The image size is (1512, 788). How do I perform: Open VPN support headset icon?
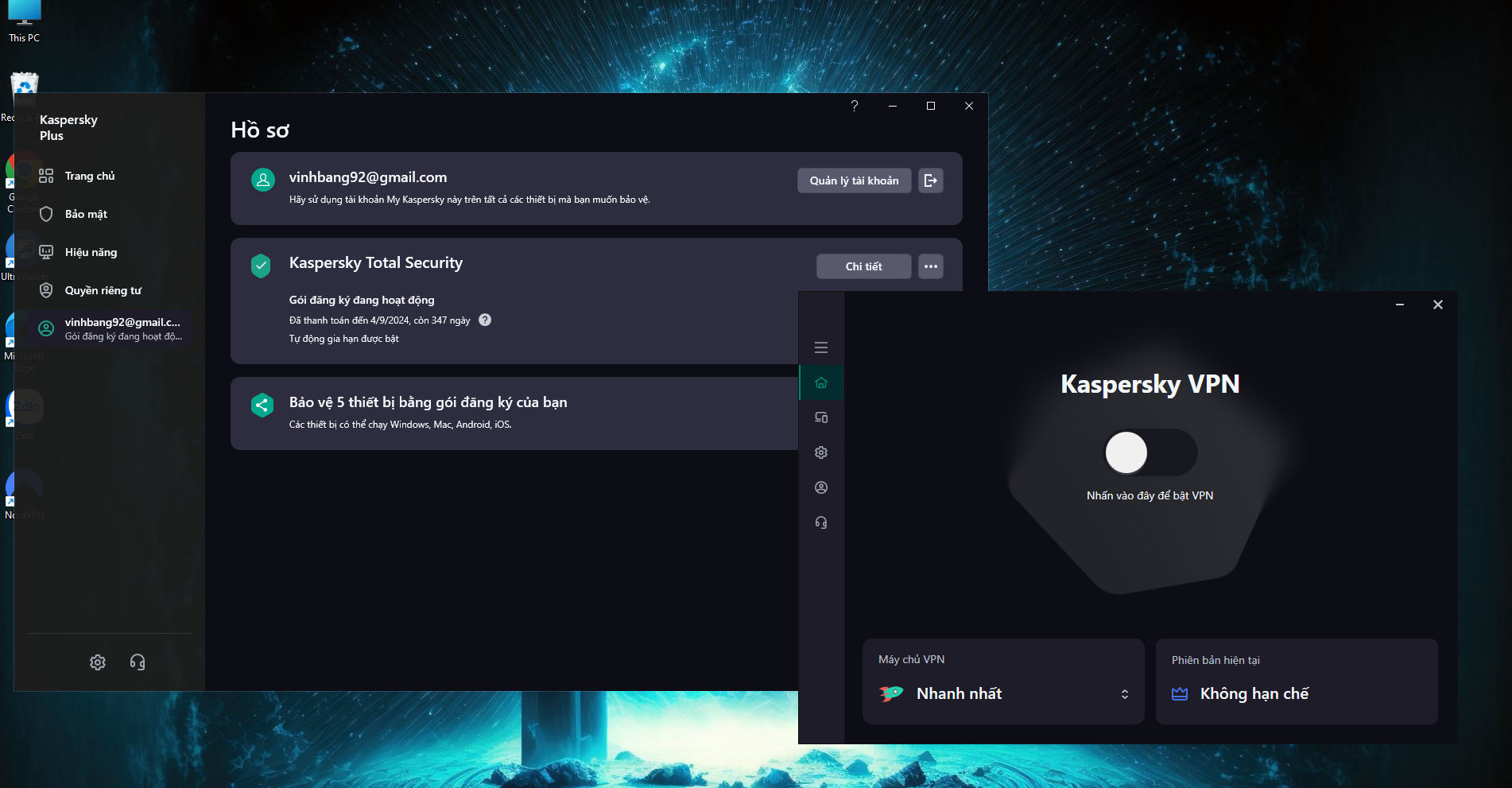(x=821, y=522)
